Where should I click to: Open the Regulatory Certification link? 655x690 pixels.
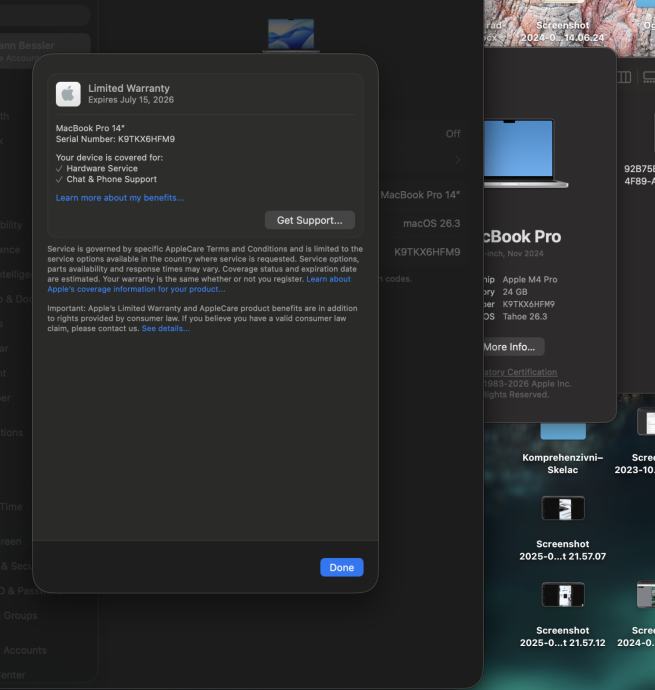click(x=519, y=372)
